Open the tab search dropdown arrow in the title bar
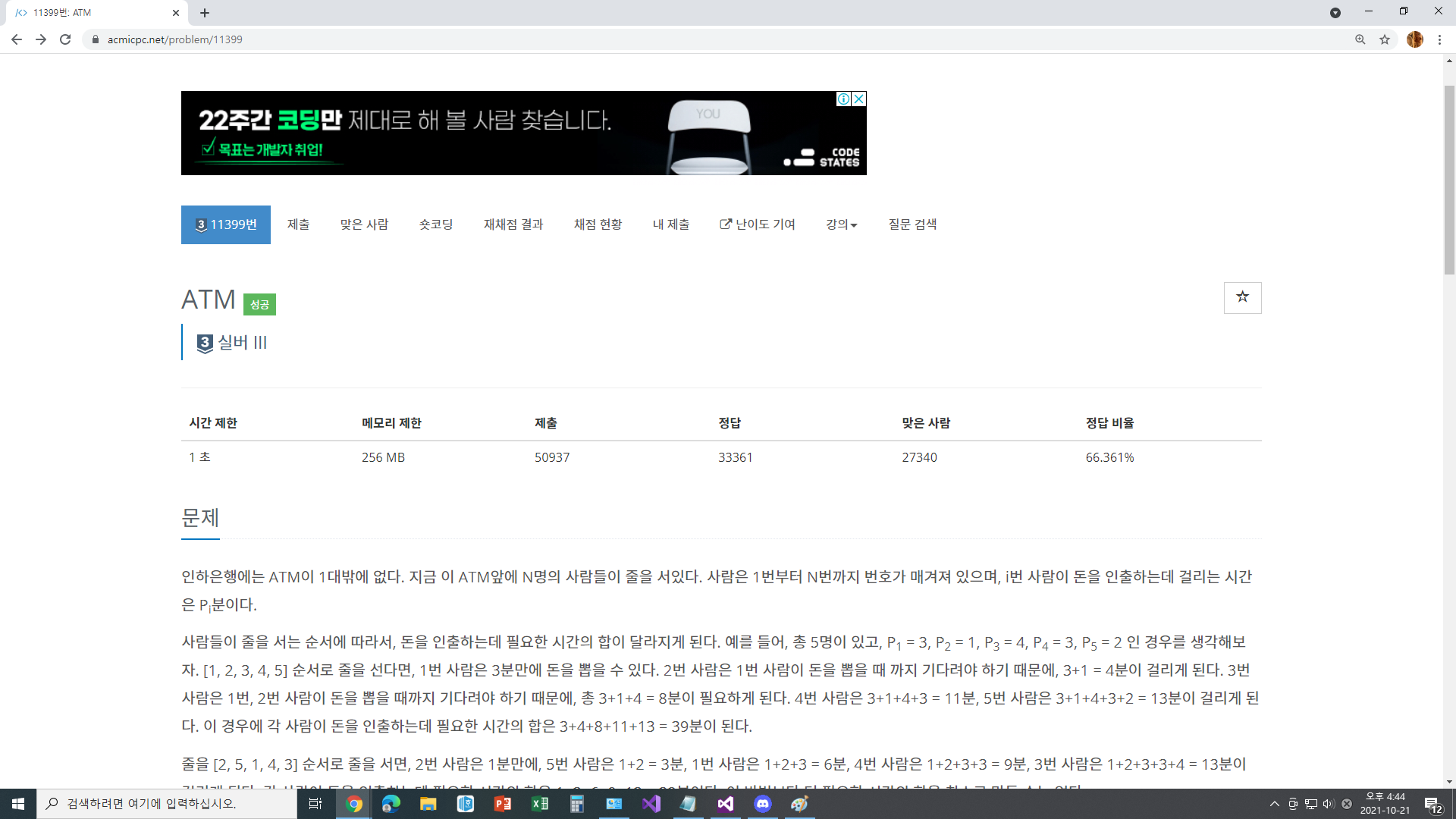 (x=1335, y=12)
